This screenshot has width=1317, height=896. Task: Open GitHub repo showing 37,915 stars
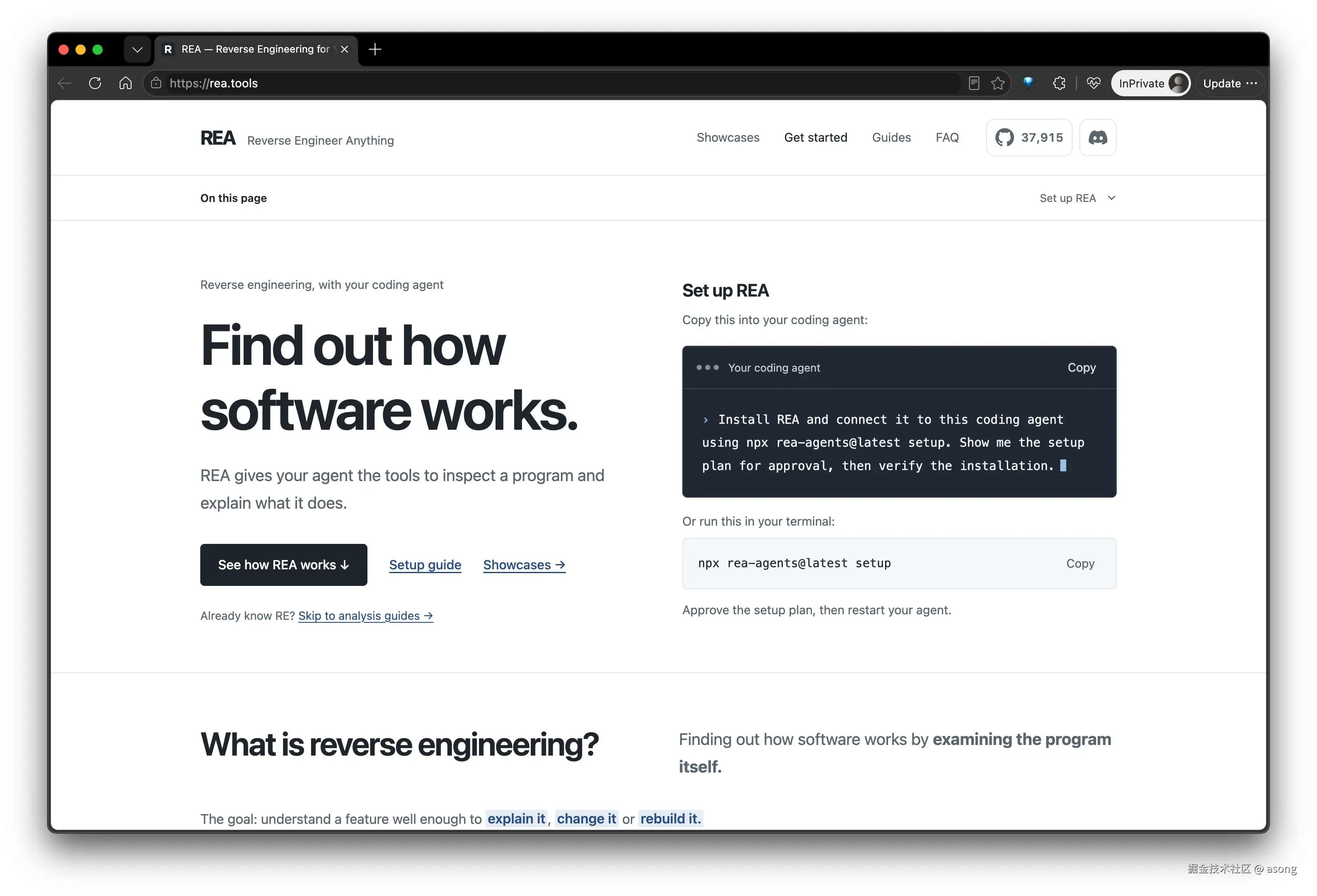(1028, 138)
